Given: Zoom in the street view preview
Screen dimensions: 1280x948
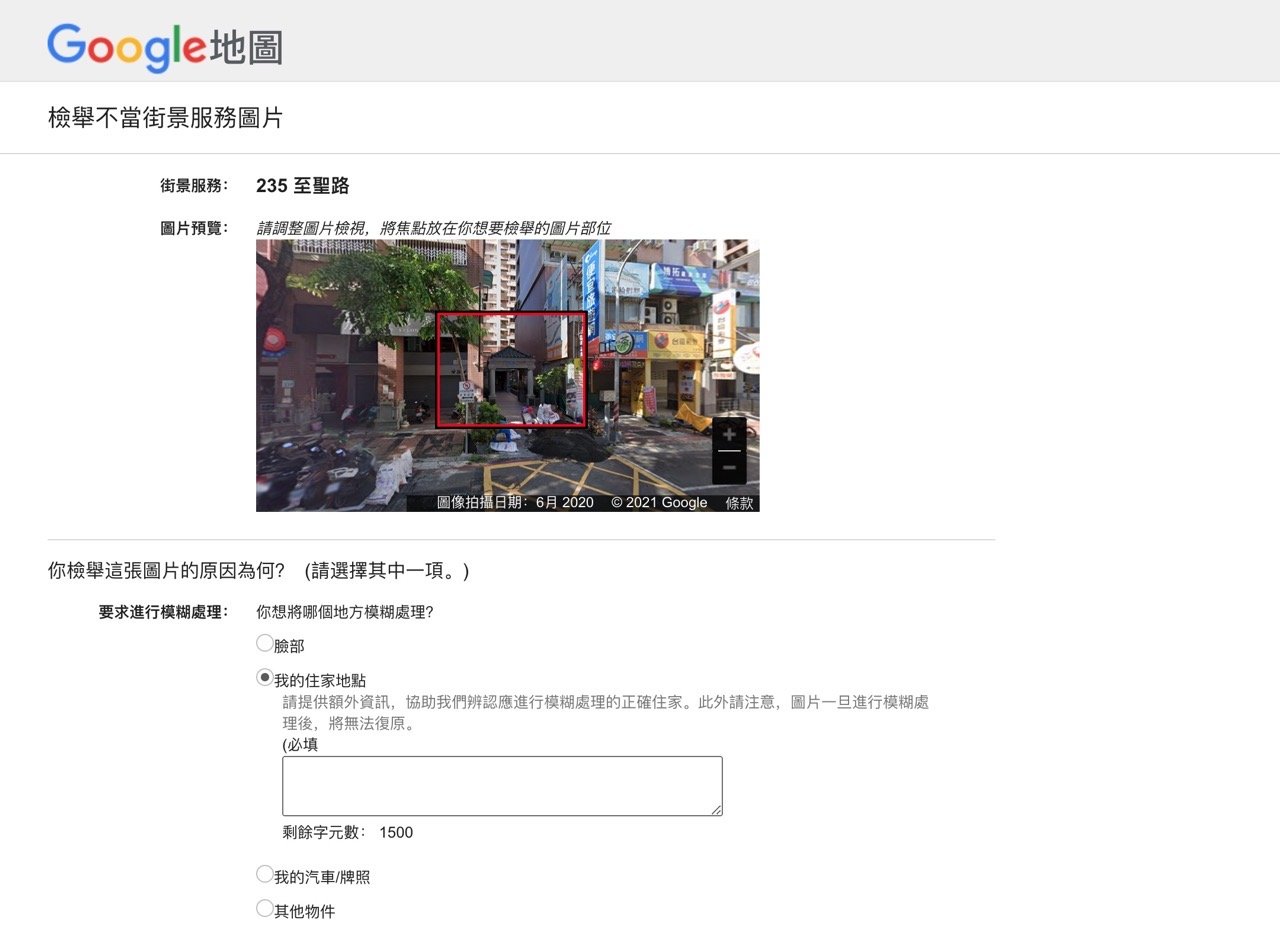Looking at the screenshot, I should pos(729,435).
